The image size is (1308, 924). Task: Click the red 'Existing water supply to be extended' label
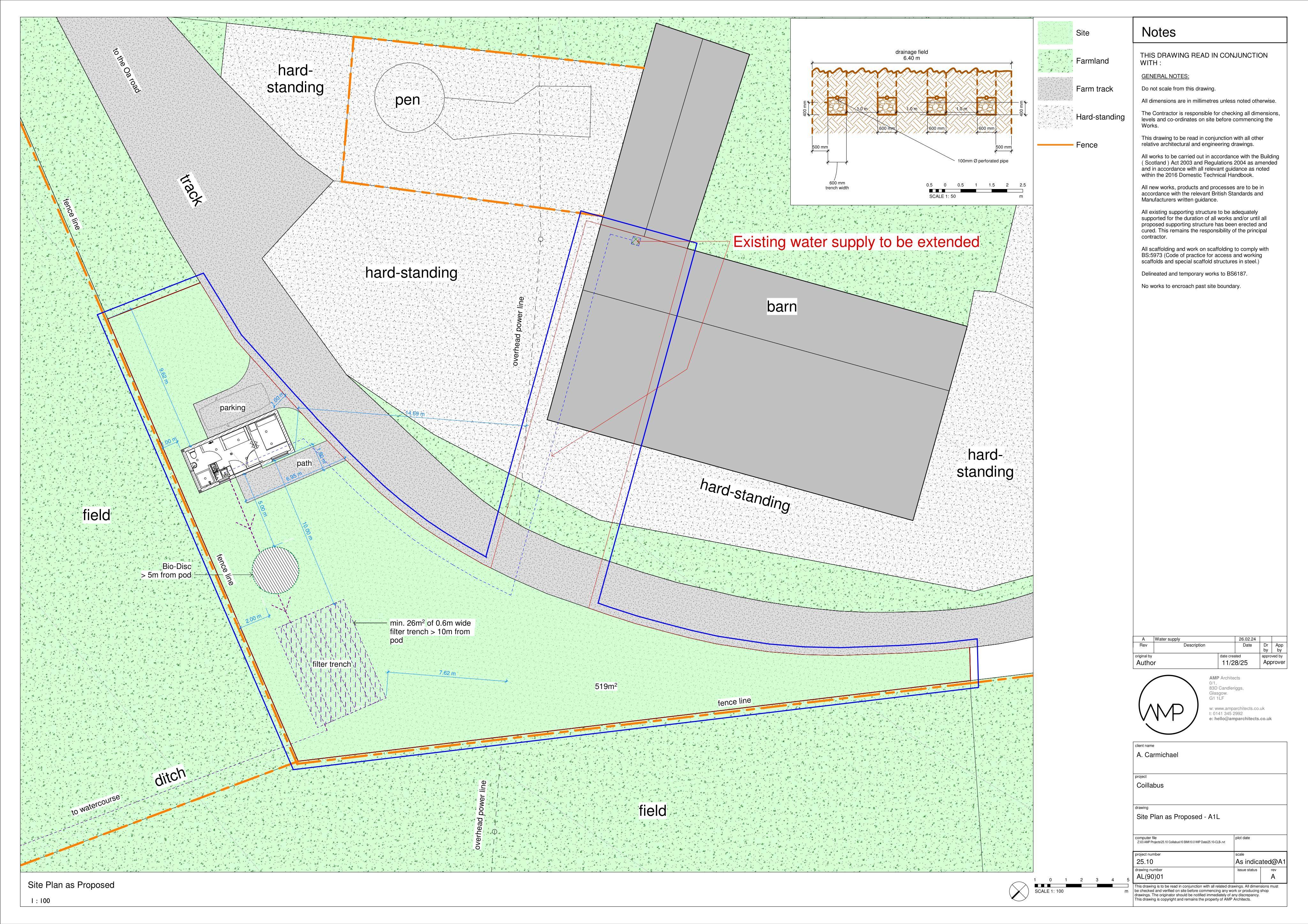coord(856,242)
